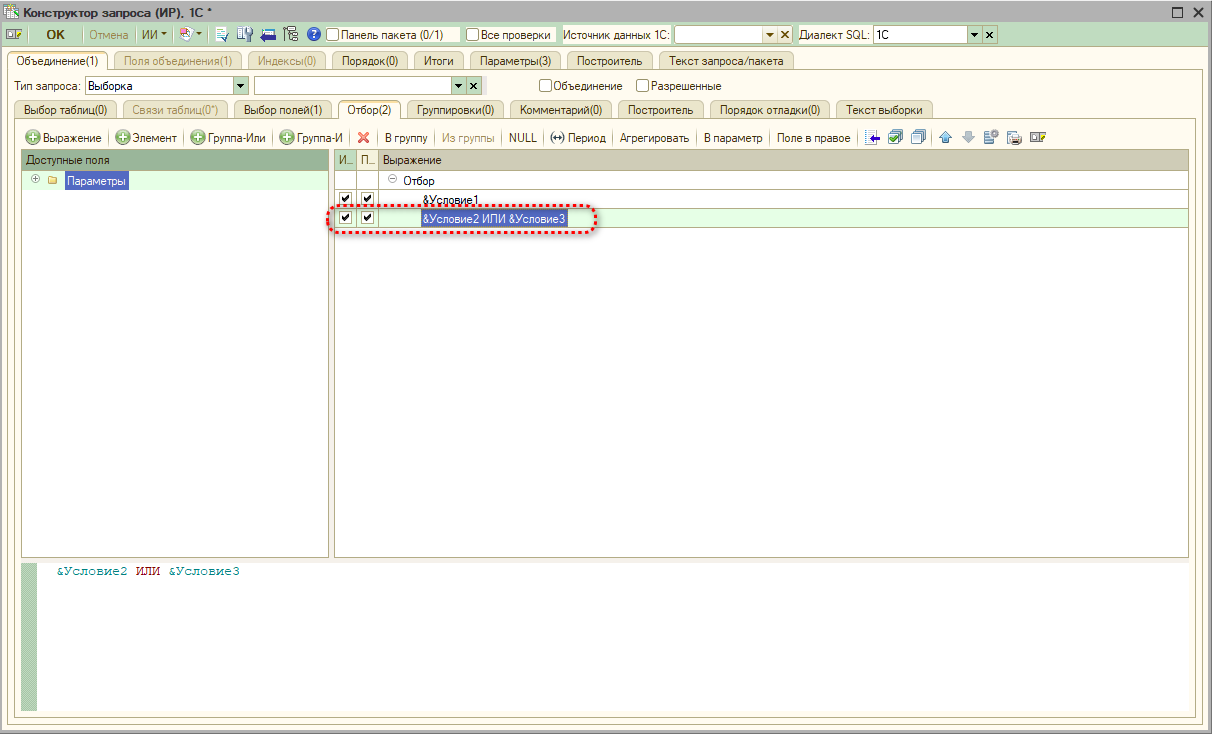
Task: Open the Диалект SQL dropdown list
Action: [x=974, y=35]
